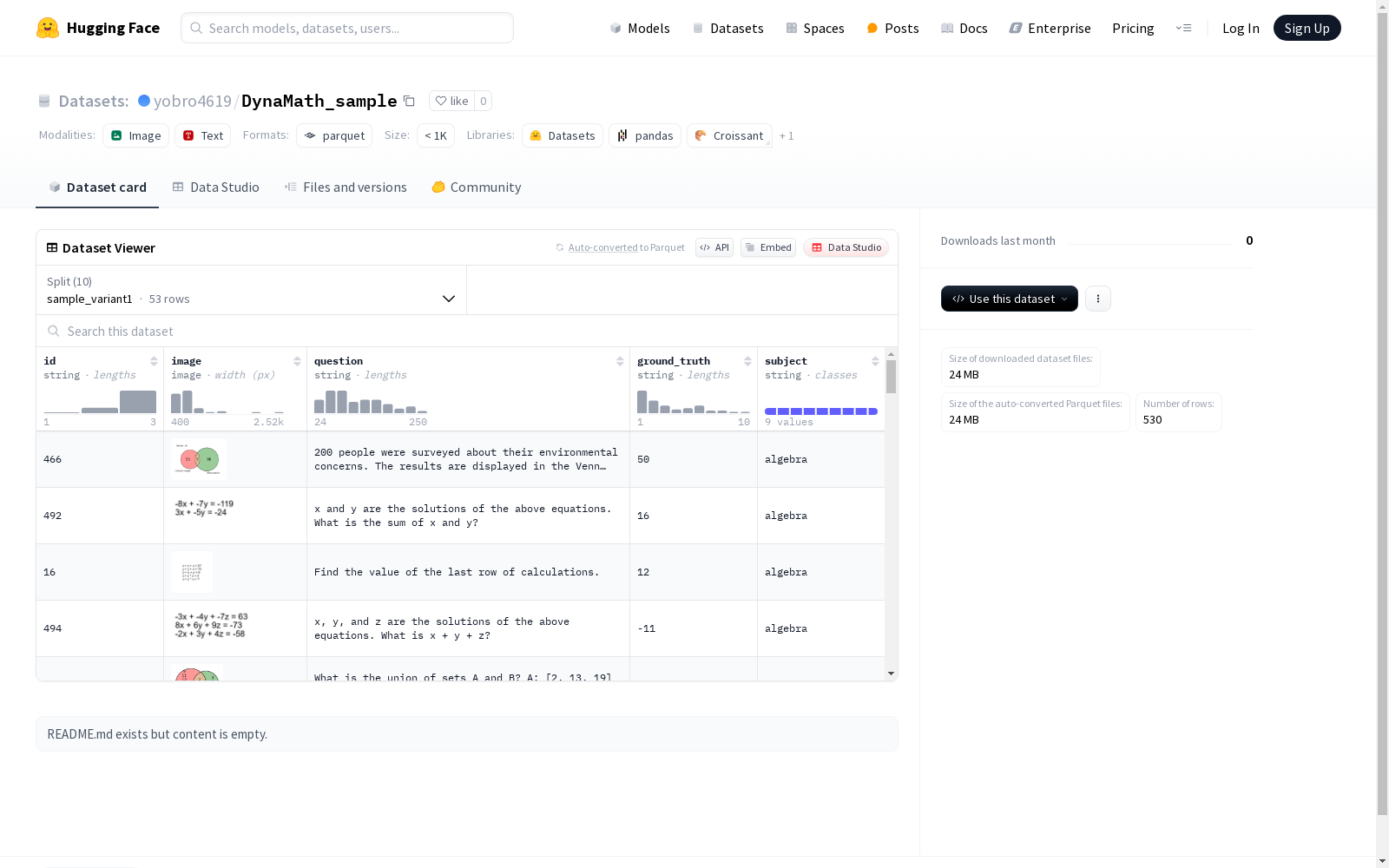The height and width of the screenshot is (868, 1389).
Task: Click the Hugging Face logo emoji
Action: click(x=48, y=28)
